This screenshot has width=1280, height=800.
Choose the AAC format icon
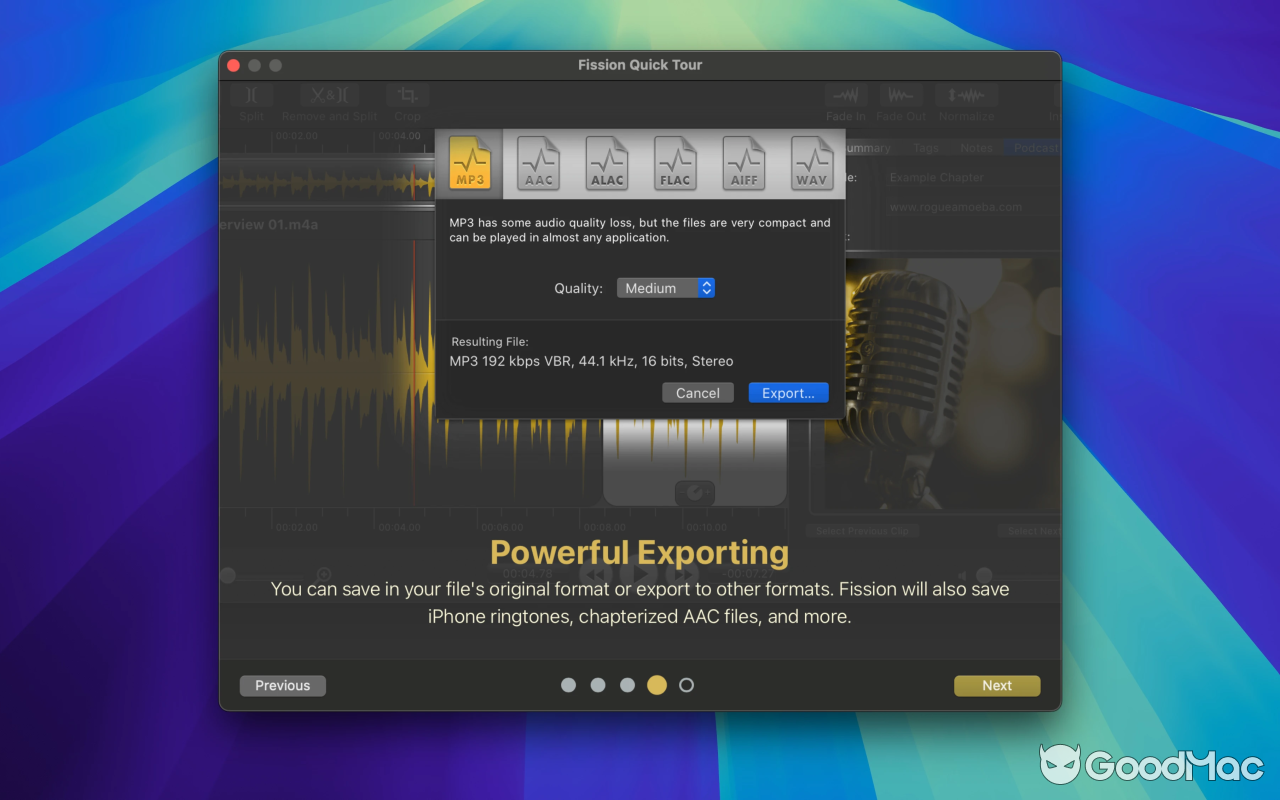pos(538,165)
